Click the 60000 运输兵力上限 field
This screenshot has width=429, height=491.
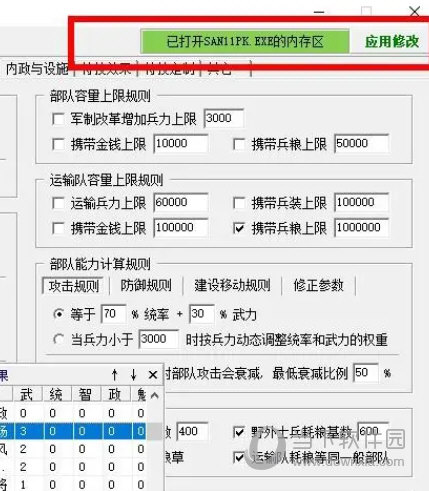tap(181, 202)
